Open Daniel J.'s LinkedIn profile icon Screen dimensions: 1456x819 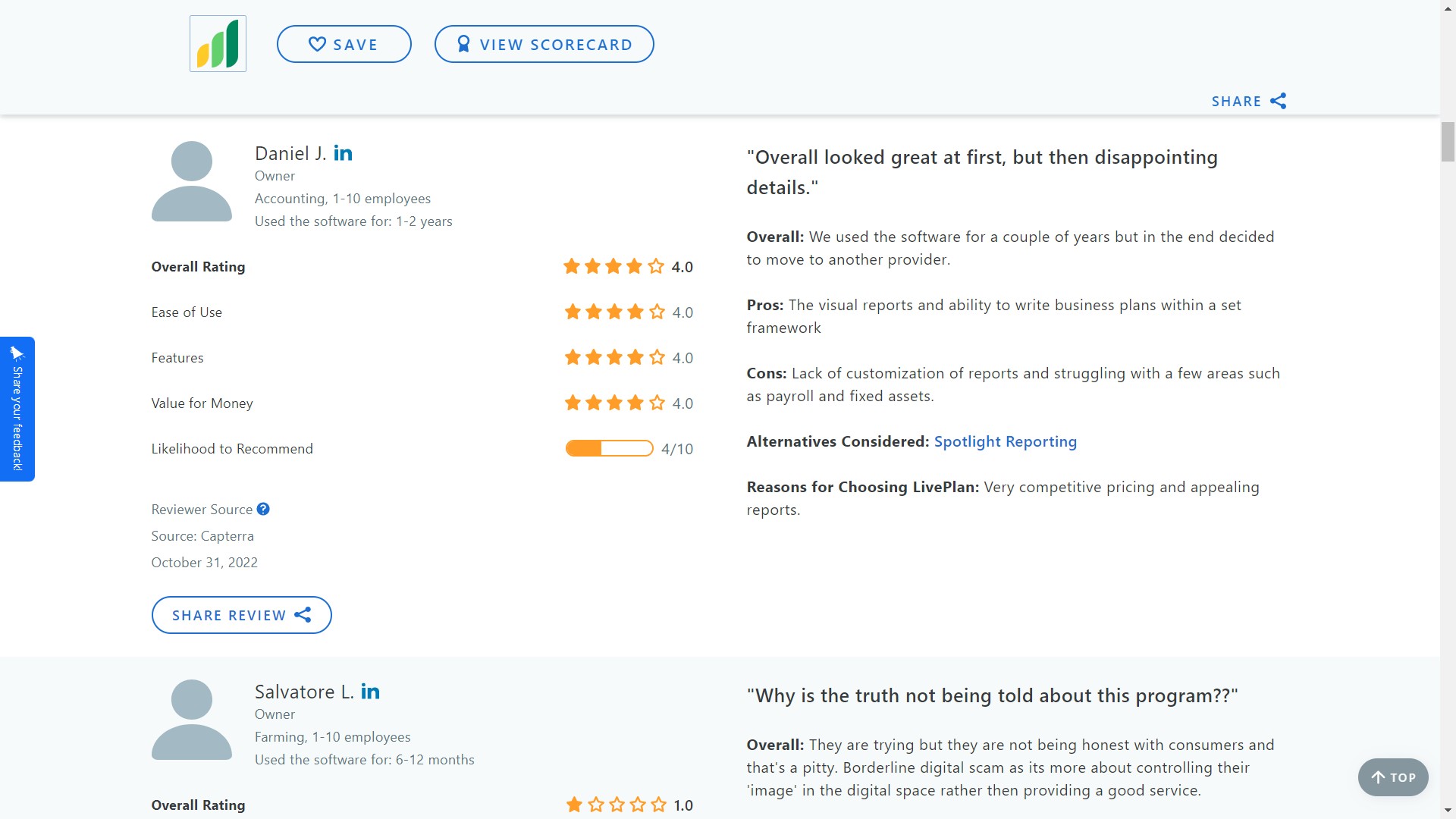coord(343,154)
